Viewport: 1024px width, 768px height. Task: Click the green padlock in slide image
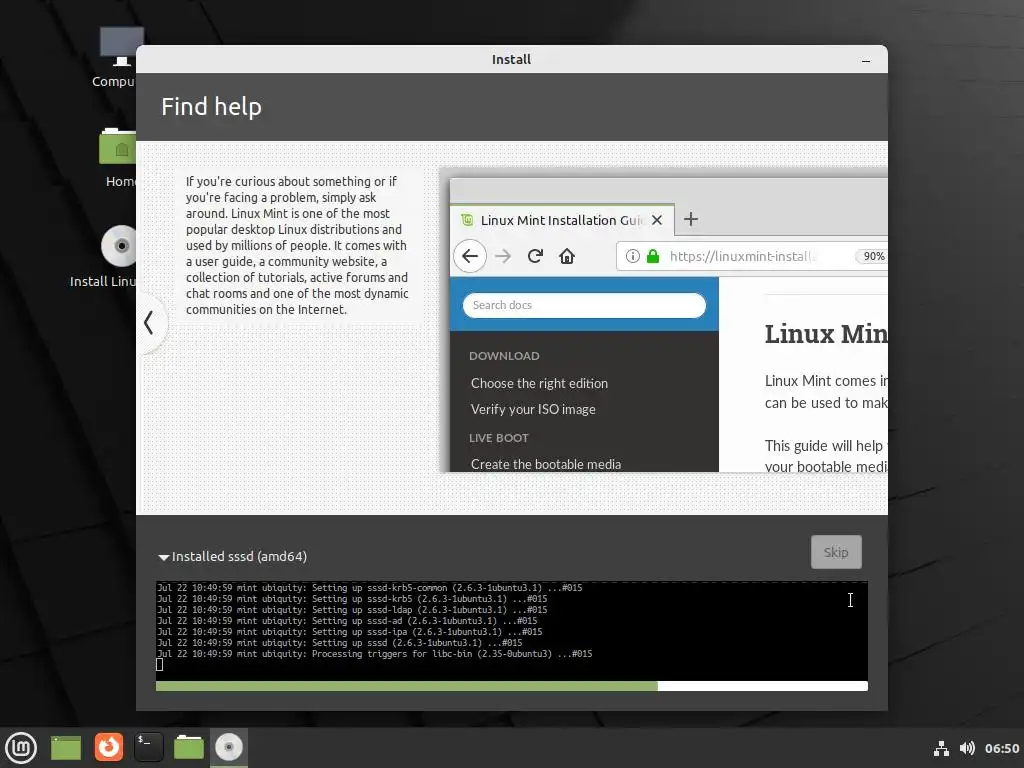tap(652, 256)
